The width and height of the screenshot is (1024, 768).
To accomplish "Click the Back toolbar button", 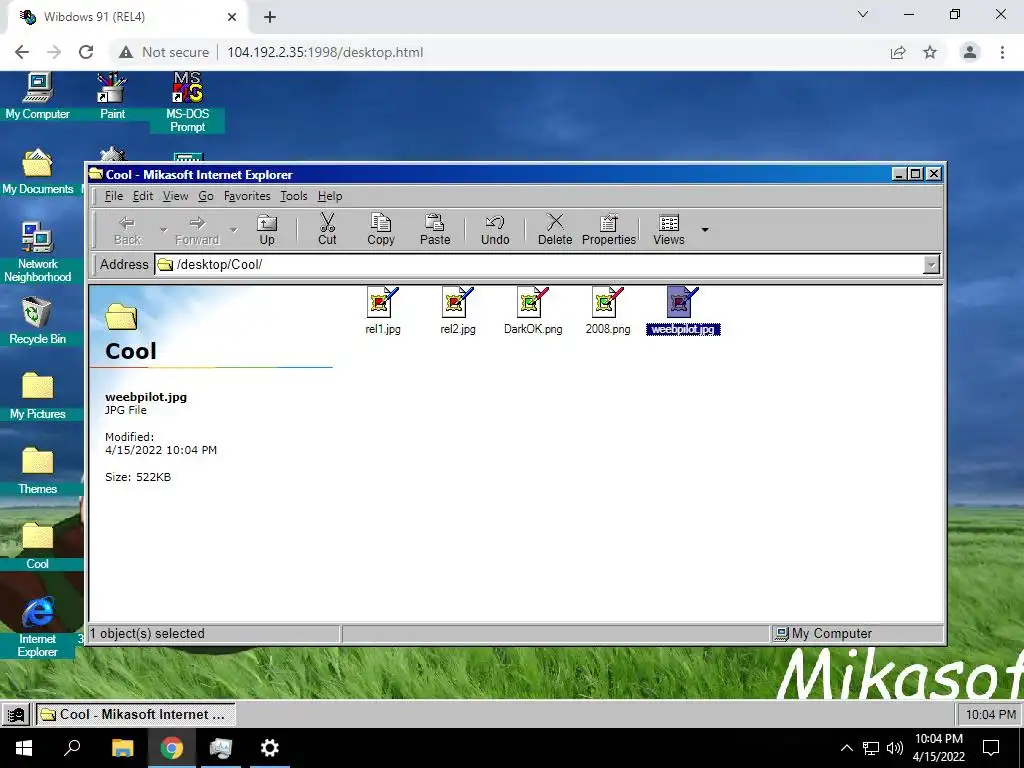I will point(127,230).
